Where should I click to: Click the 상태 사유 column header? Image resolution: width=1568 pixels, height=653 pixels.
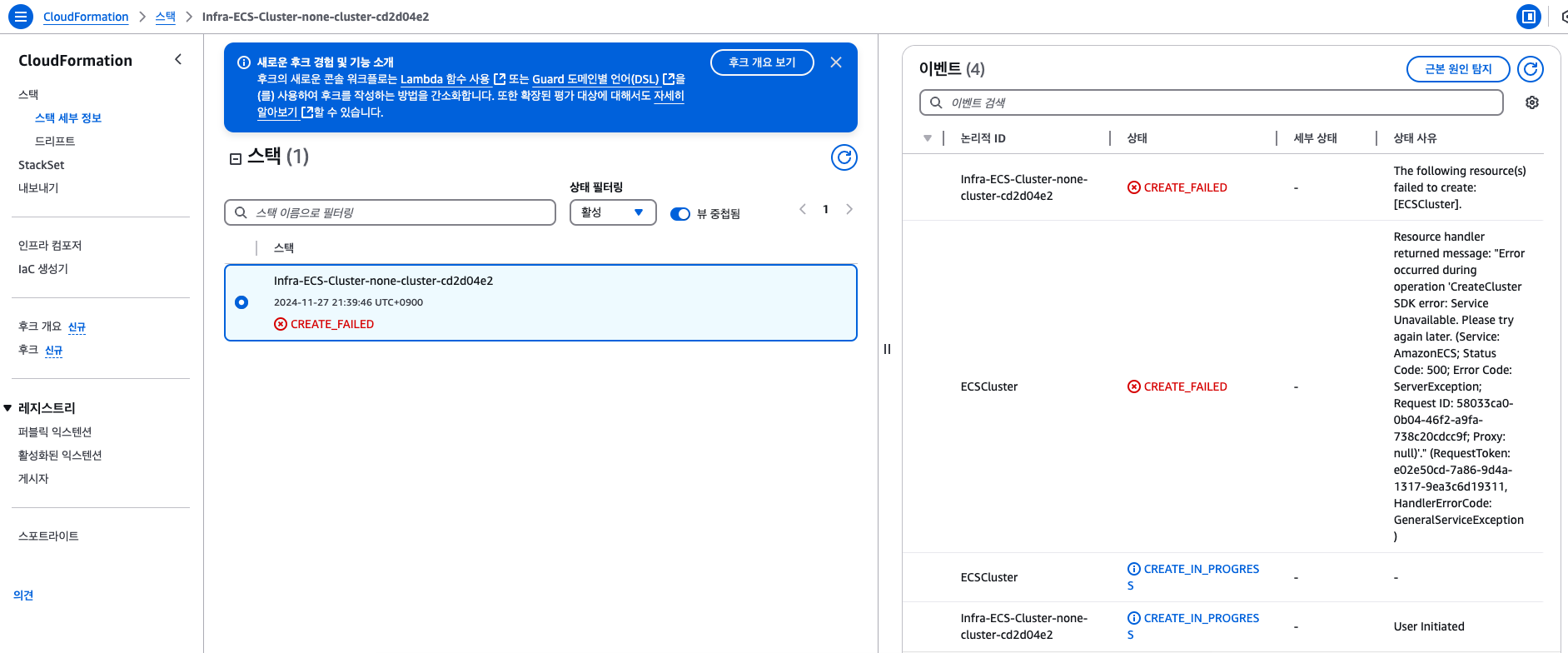click(x=1416, y=138)
